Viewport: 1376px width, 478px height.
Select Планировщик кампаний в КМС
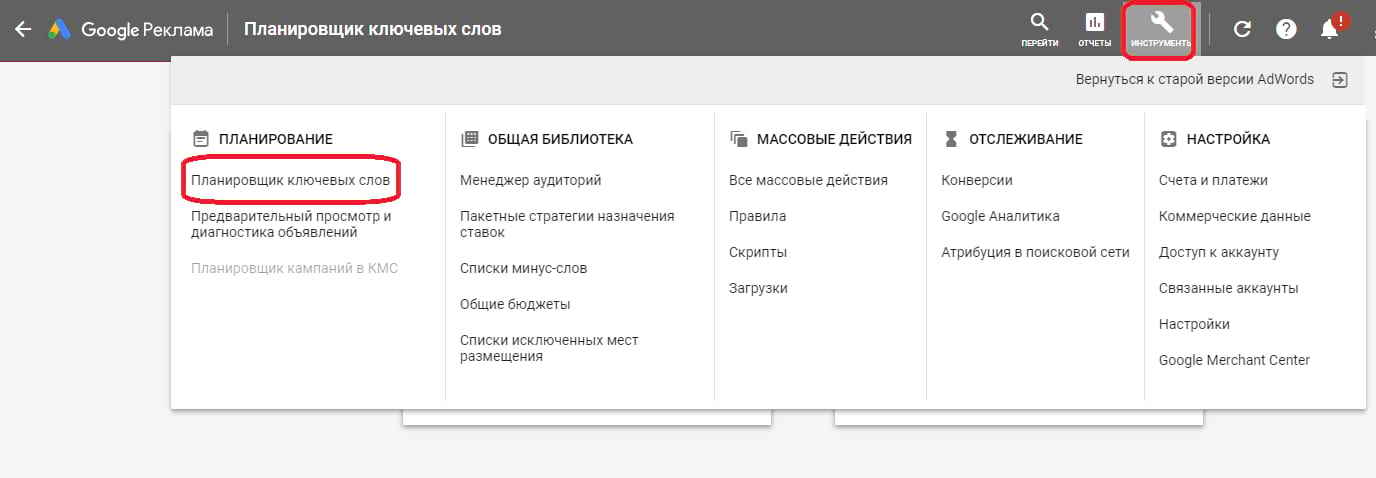pos(294,268)
